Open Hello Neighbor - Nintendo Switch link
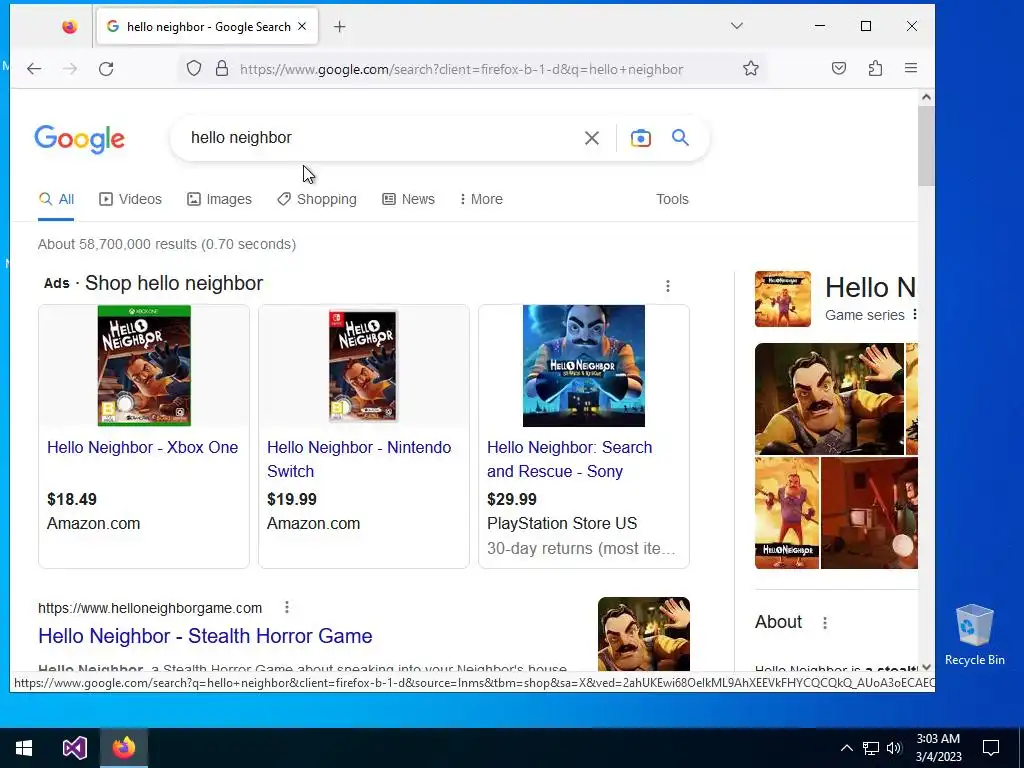This screenshot has height=768, width=1024. (359, 459)
